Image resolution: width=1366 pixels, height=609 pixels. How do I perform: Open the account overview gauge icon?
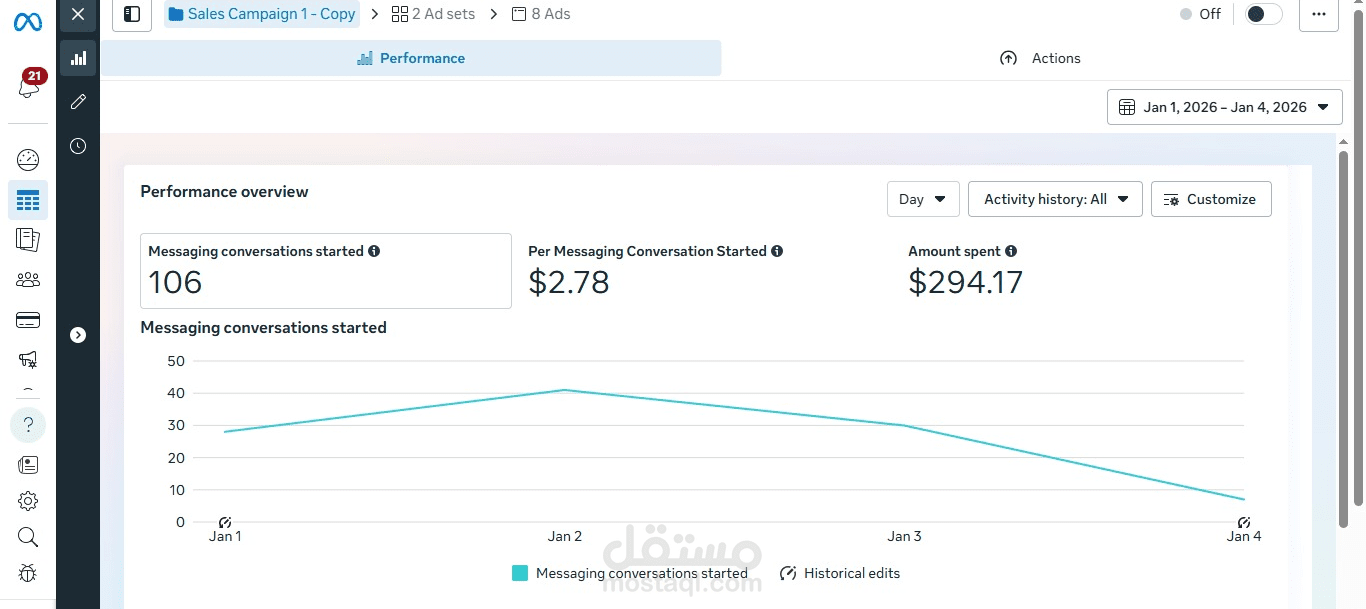coord(28,160)
